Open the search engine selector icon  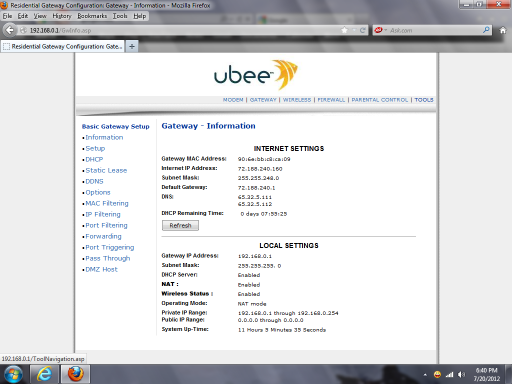[380, 30]
